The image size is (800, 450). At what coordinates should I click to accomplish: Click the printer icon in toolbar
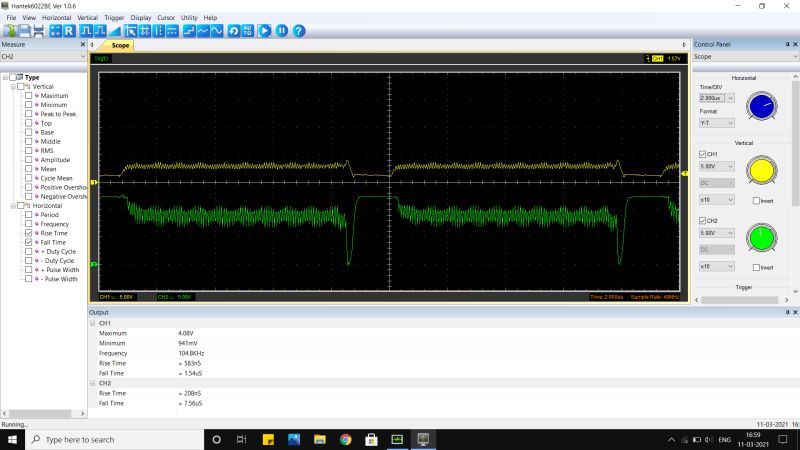pyautogui.click(x=38, y=31)
